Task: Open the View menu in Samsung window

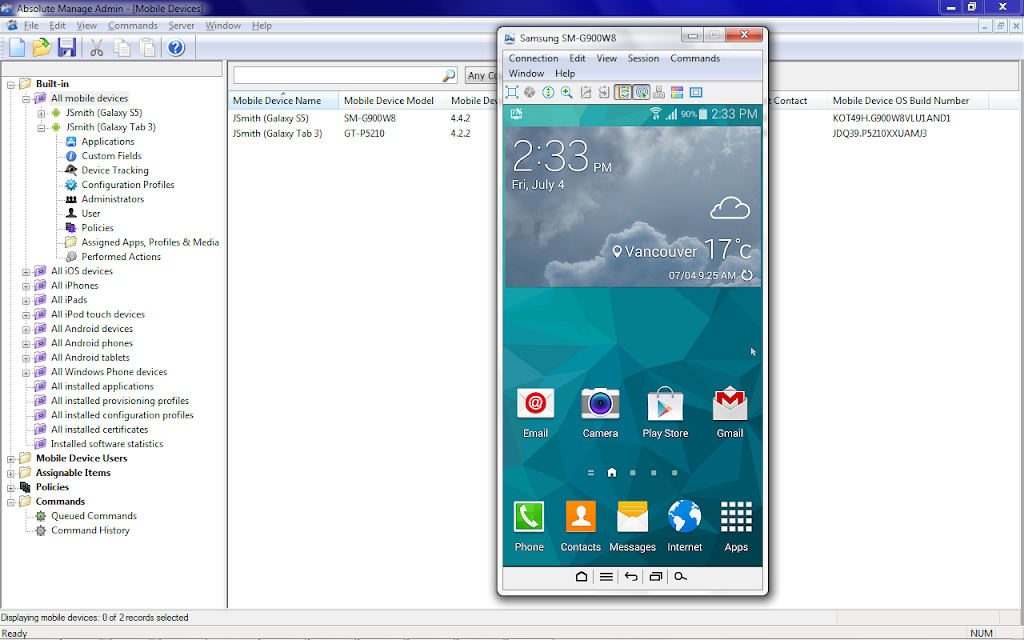Action: point(606,58)
